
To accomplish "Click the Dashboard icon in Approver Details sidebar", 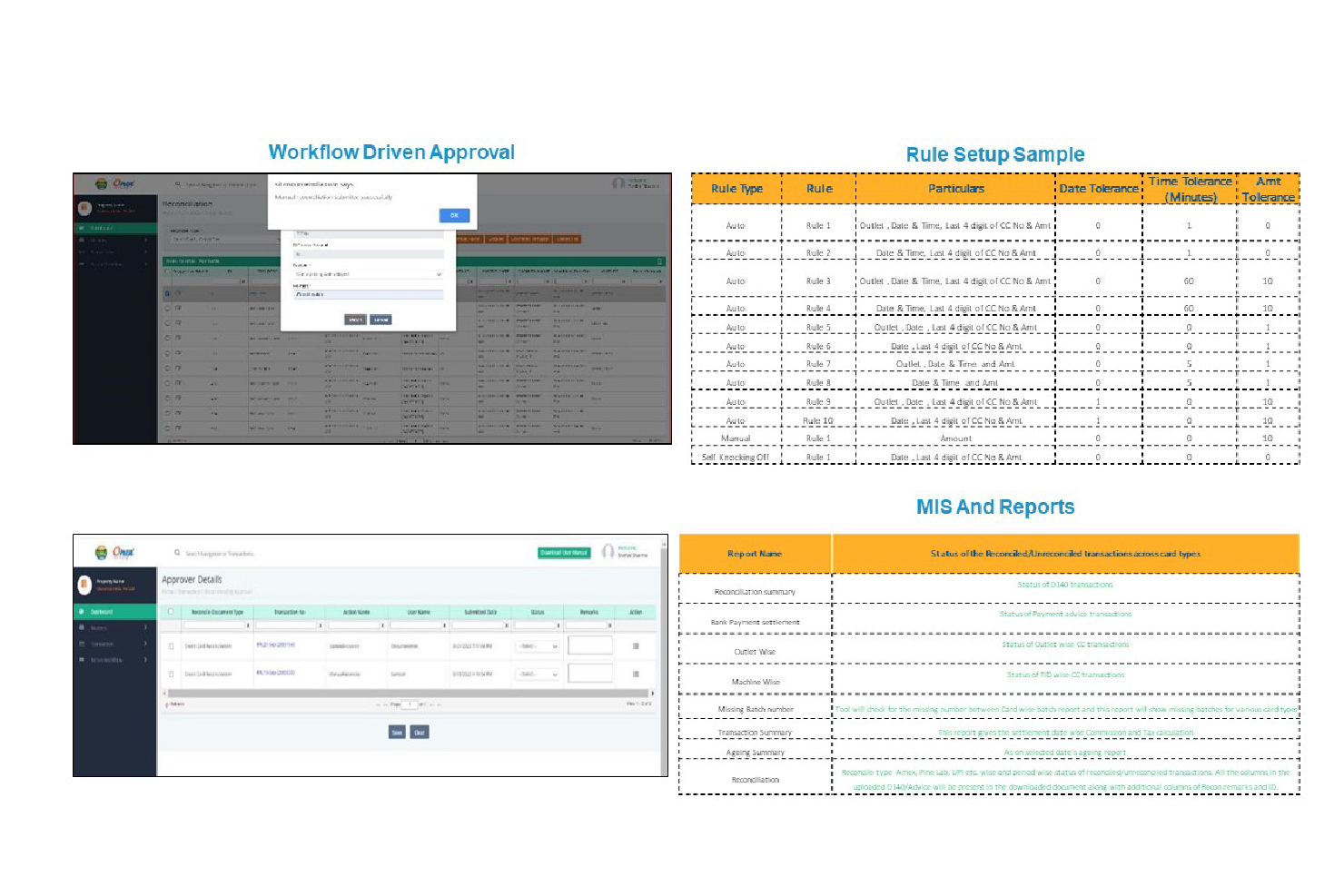I will coord(82,612).
